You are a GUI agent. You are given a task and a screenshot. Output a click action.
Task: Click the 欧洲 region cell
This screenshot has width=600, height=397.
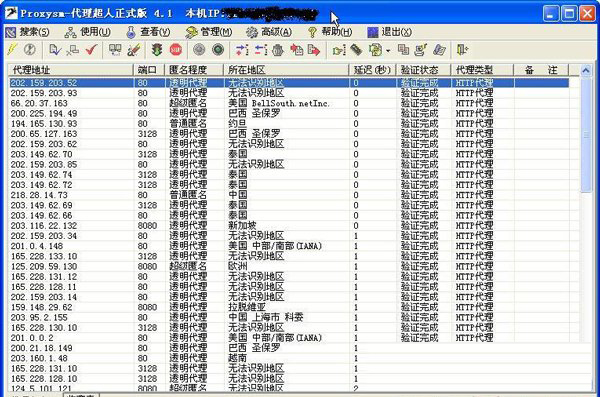(237, 266)
